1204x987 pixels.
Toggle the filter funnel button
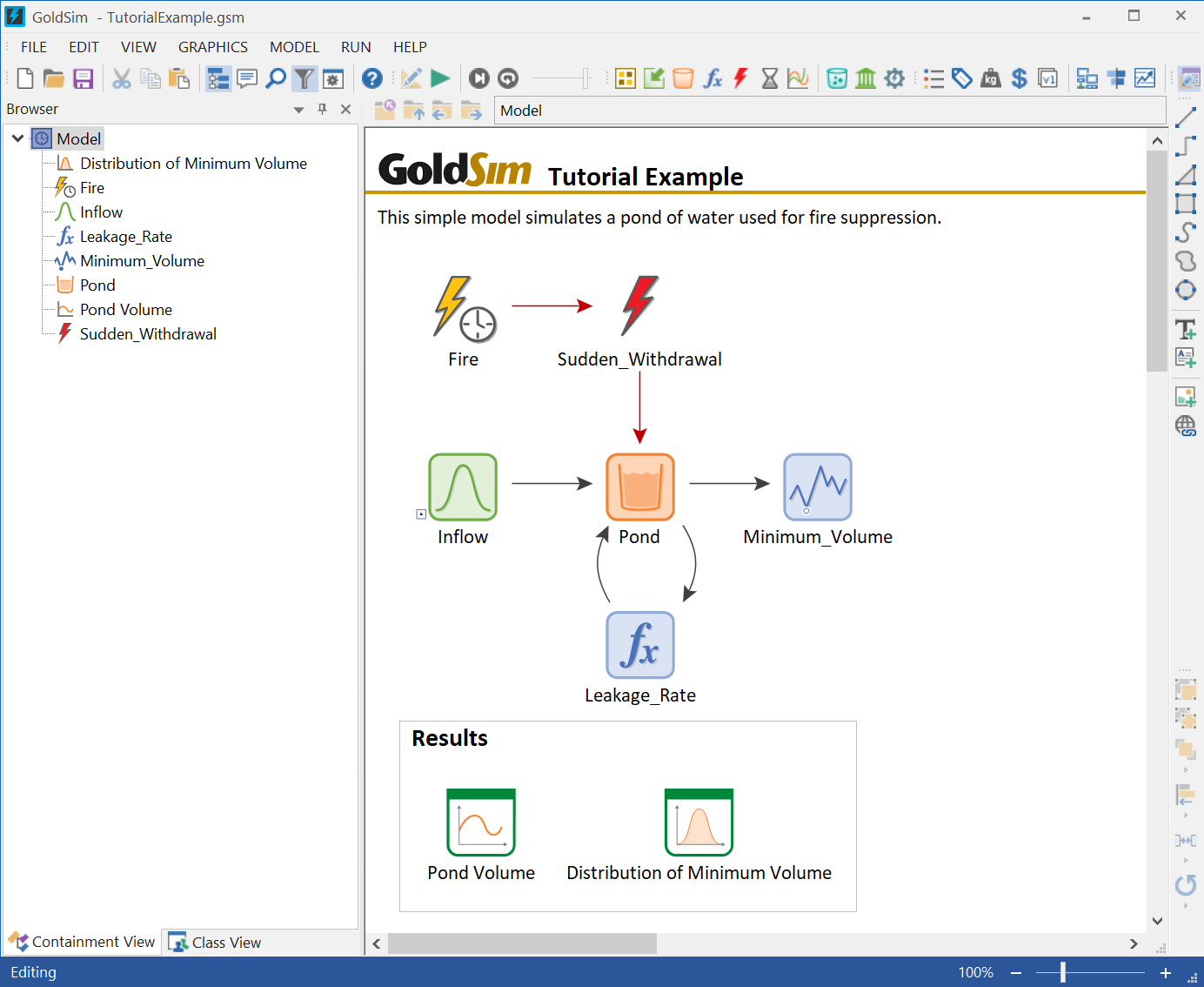point(304,78)
